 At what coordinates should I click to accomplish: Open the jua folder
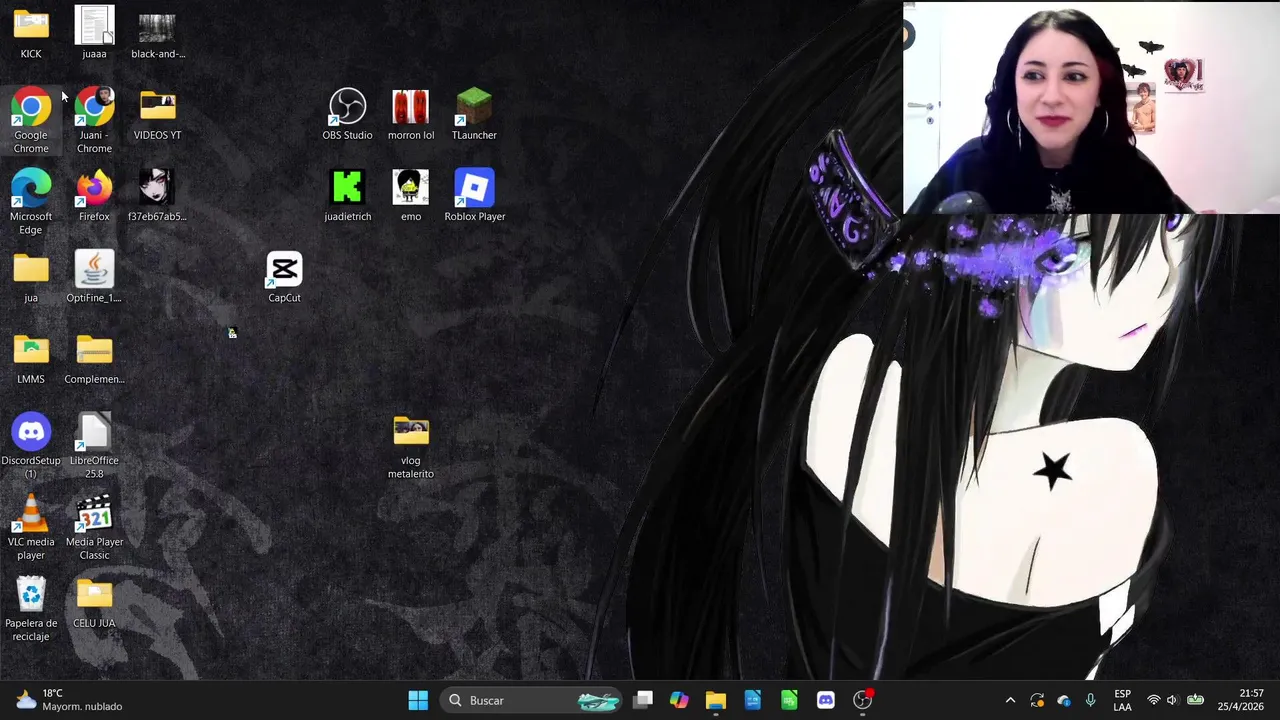coord(31,277)
